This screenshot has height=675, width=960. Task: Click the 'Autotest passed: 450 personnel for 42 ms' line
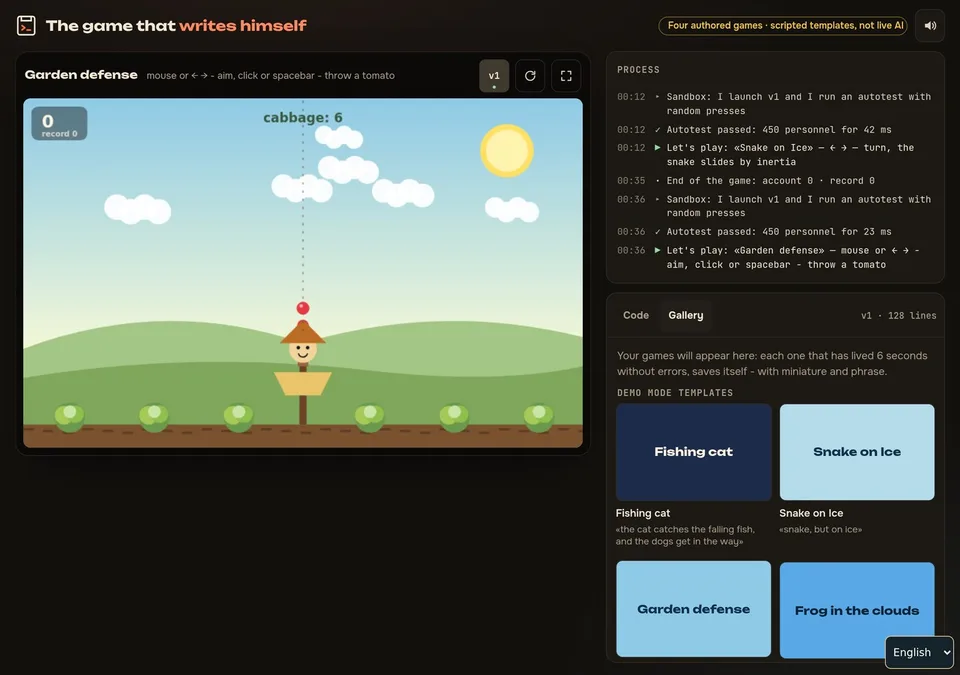pos(779,130)
